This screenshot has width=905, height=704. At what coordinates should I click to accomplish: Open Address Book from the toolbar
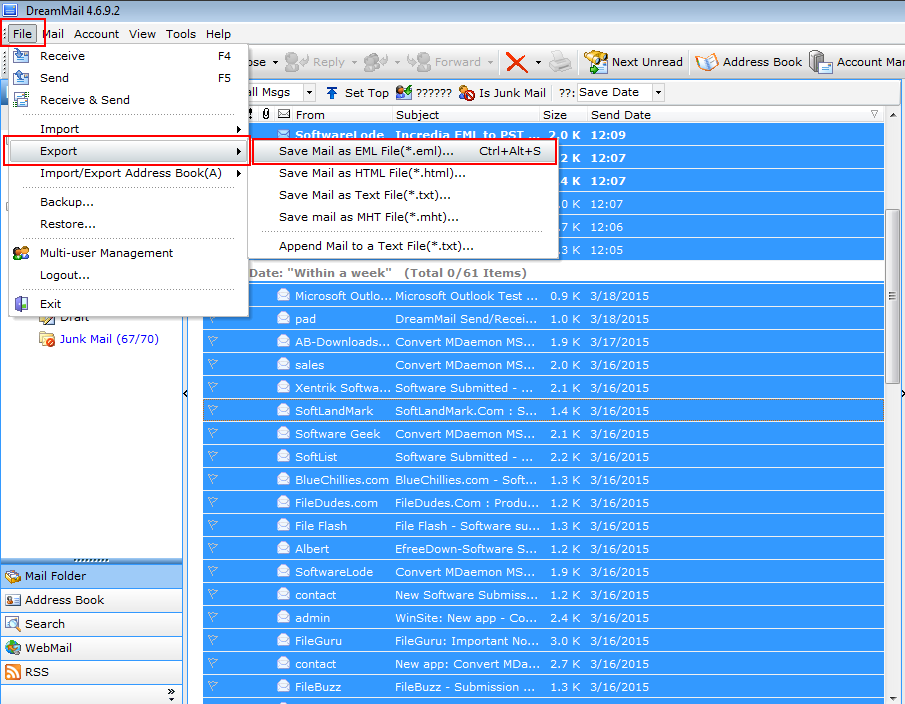point(749,62)
